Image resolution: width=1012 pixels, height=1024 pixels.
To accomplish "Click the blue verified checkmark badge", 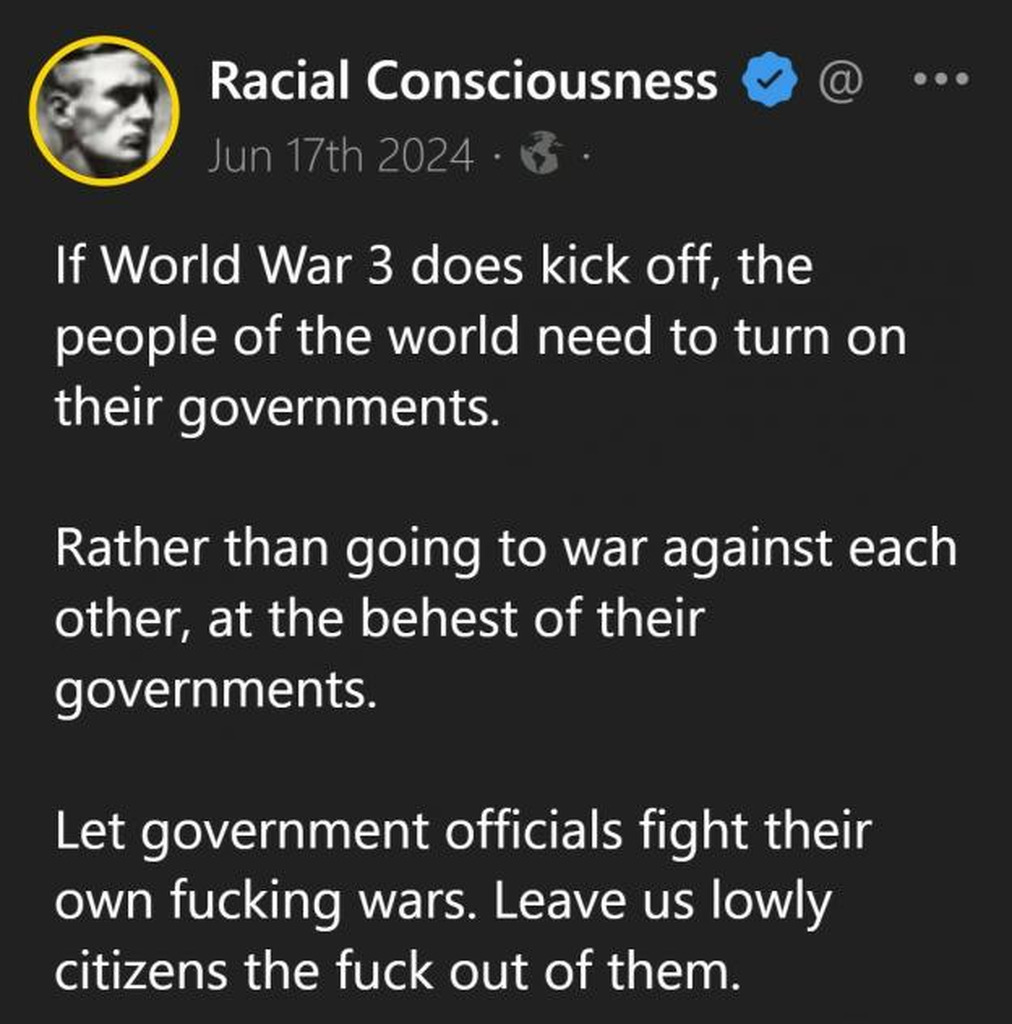I will pos(770,80).
